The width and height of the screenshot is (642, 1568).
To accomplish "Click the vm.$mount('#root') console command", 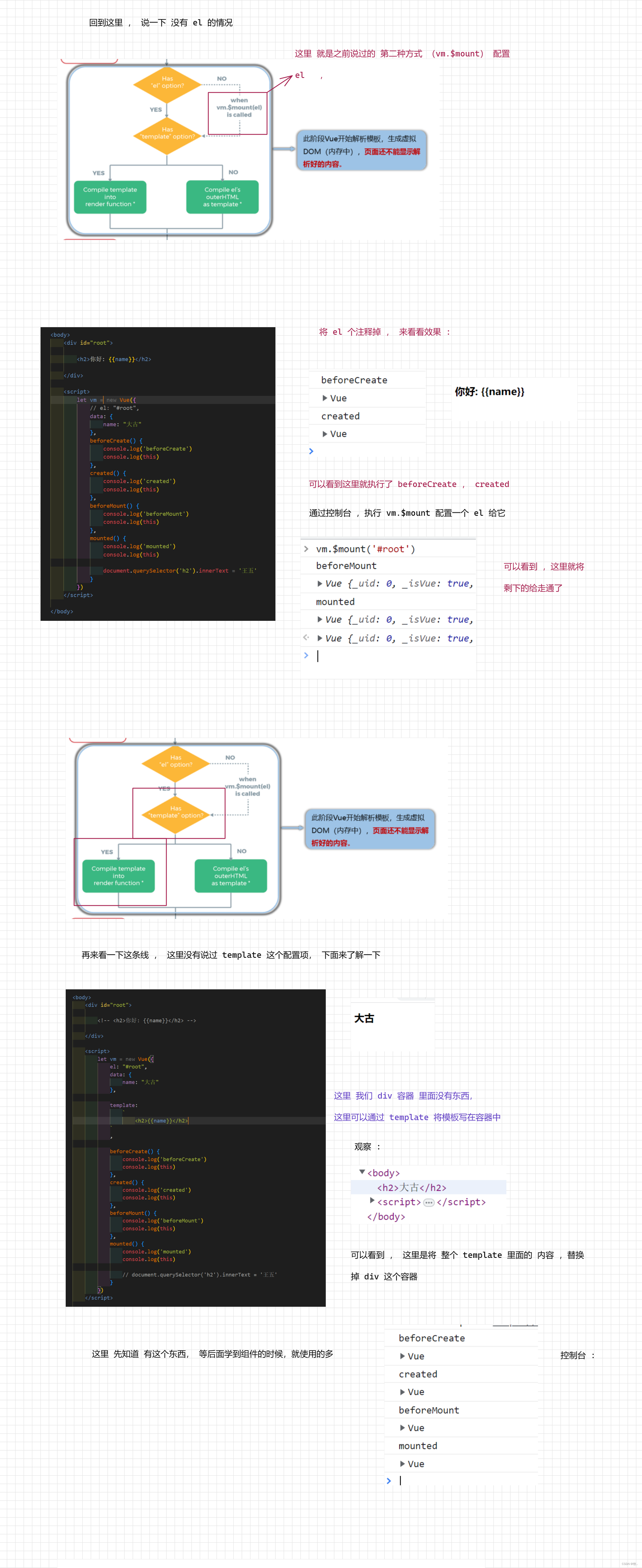I will (x=365, y=549).
